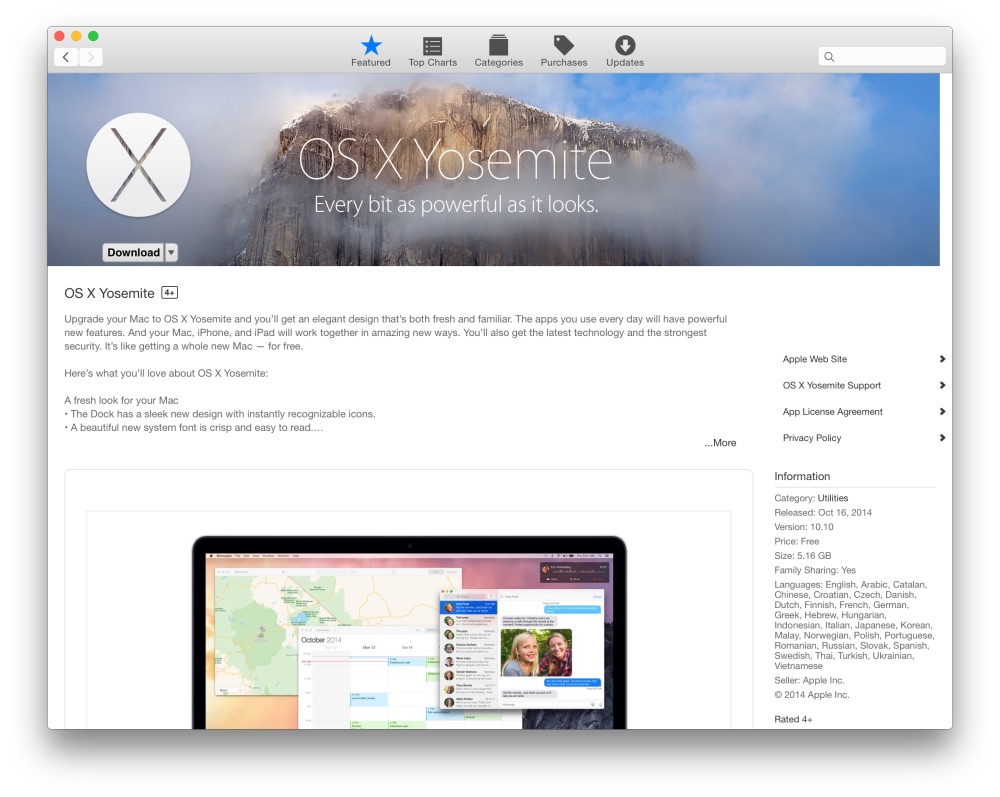Screen dimensions: 1000x797
Task: Click the 'Seller: Apple Inc.' text
Action: pos(809,680)
